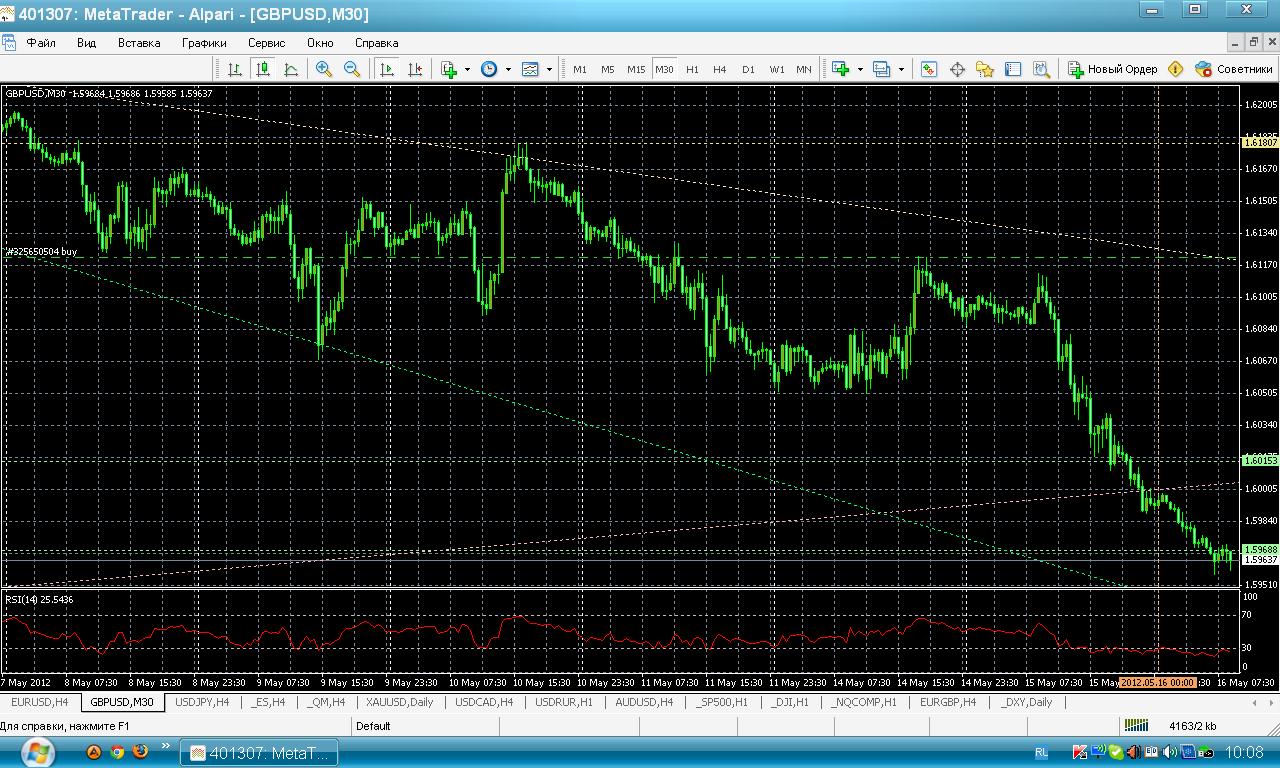Select the M5 timeframe
Screen dimensions: 1280x768
coord(608,69)
